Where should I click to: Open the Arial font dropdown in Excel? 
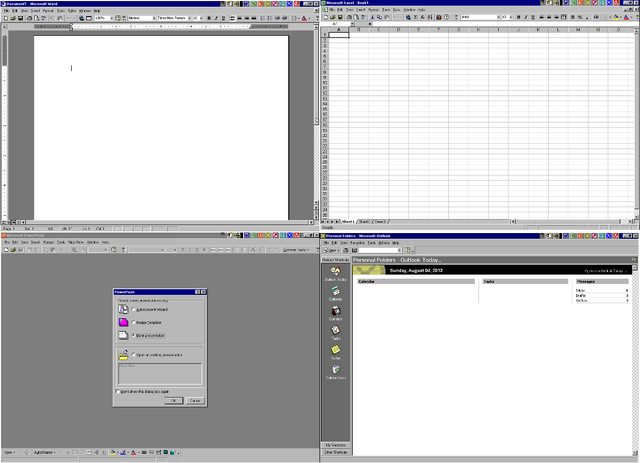coord(498,17)
